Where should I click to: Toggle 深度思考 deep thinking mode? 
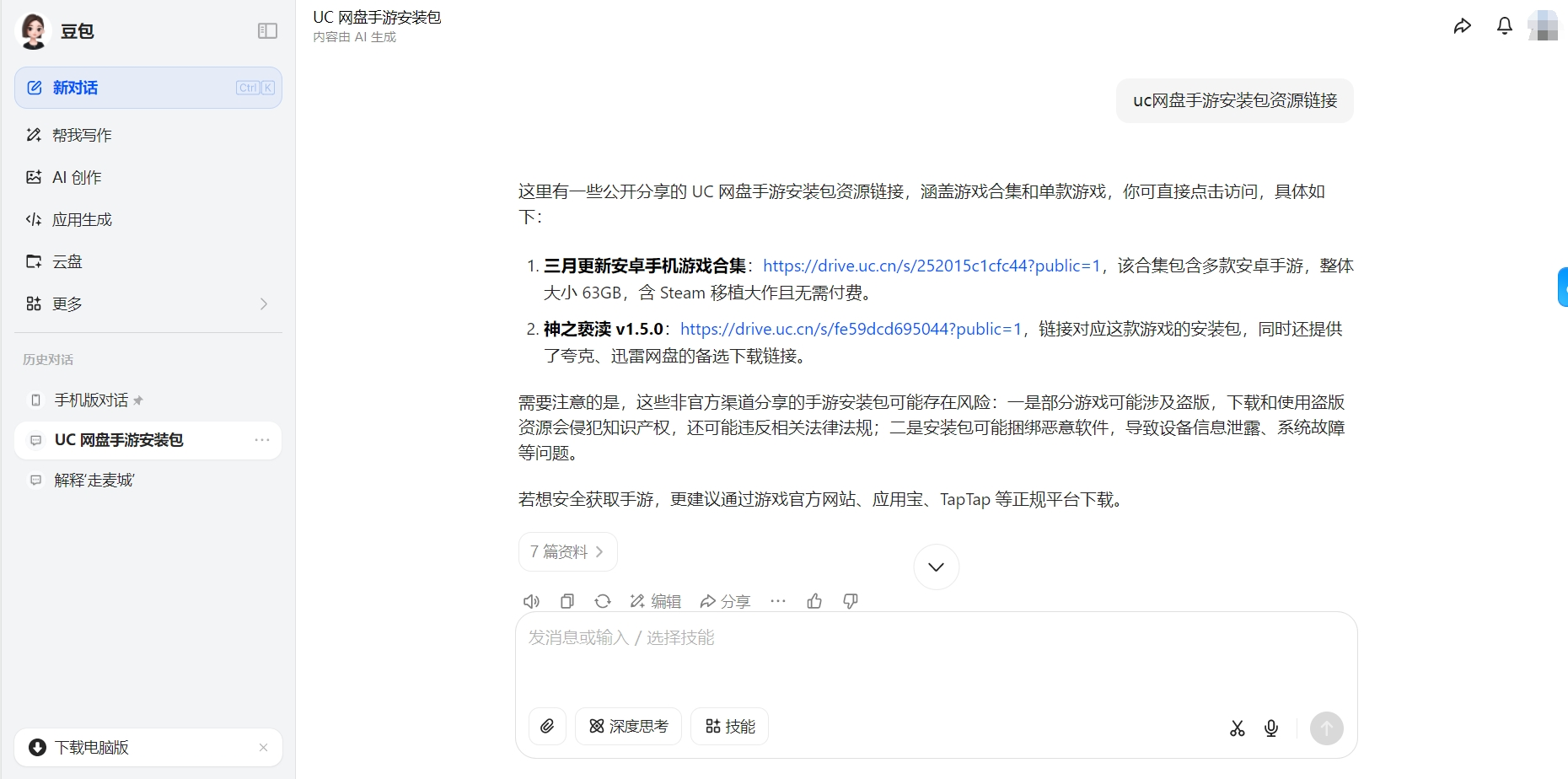[x=628, y=726]
